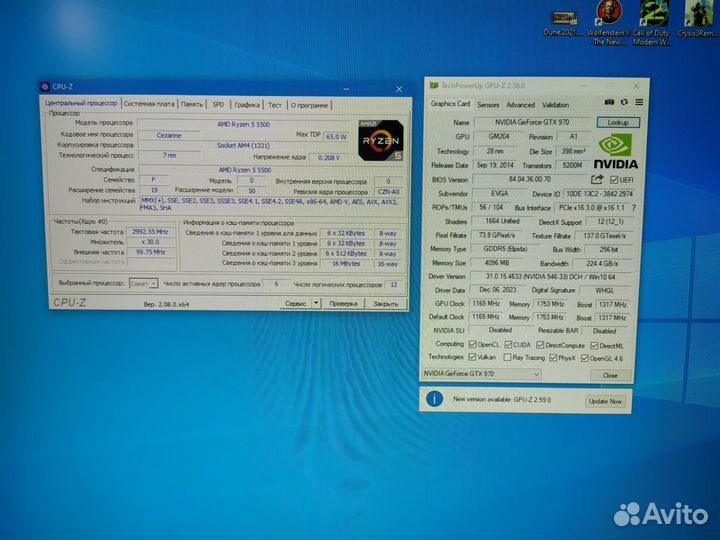The width and height of the screenshot is (720, 540).
Task: Open the GPU-Z hamburger menu icon
Action: click(x=639, y=102)
